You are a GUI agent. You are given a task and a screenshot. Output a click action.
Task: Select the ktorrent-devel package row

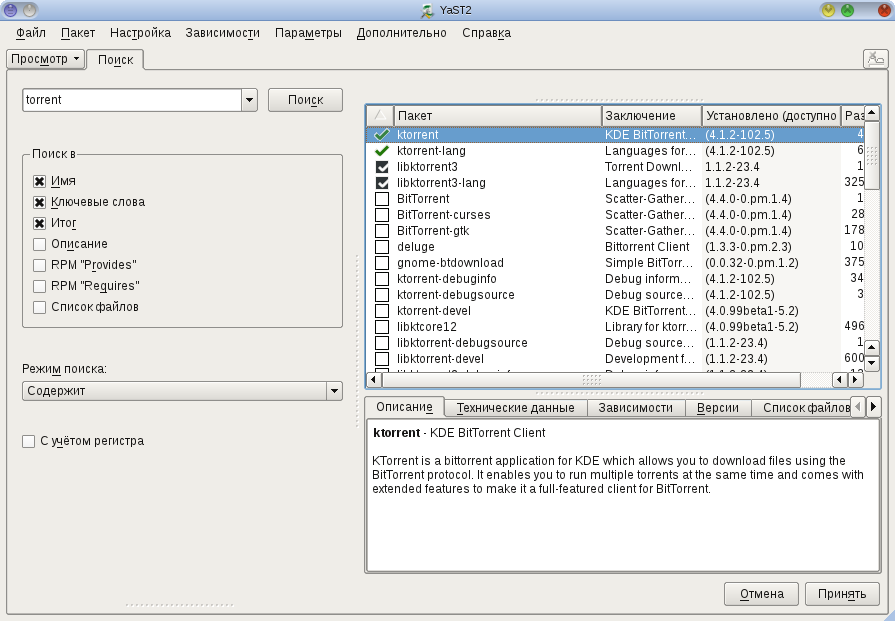[615, 310]
